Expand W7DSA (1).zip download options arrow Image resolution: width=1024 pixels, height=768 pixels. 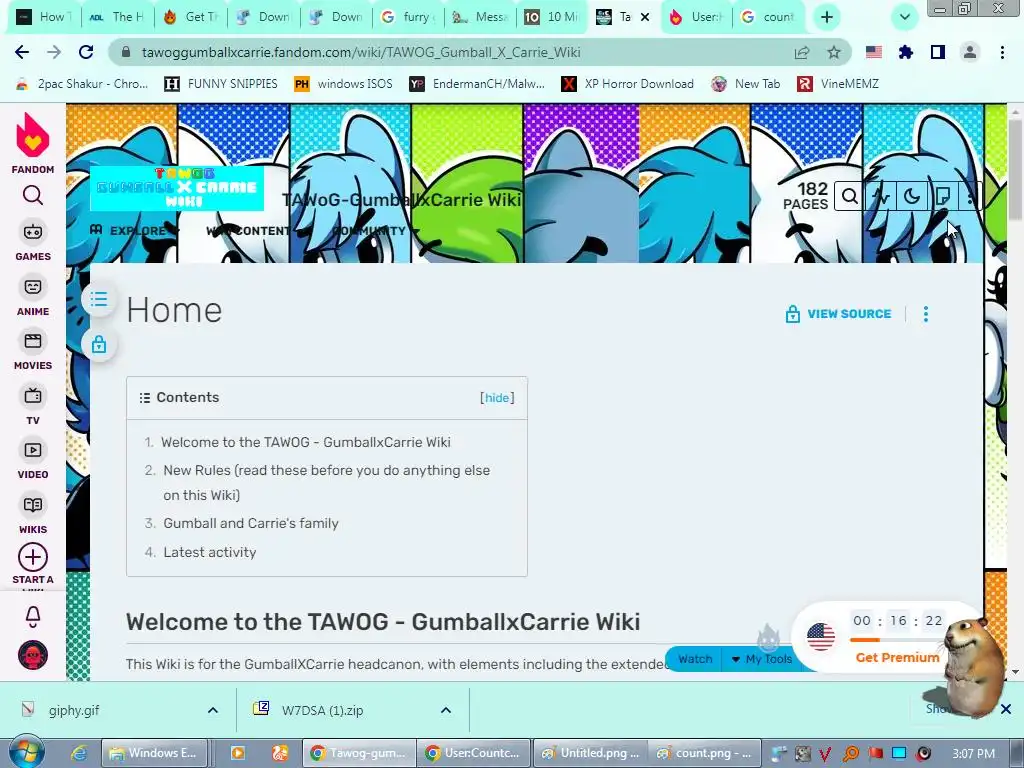tap(446, 710)
